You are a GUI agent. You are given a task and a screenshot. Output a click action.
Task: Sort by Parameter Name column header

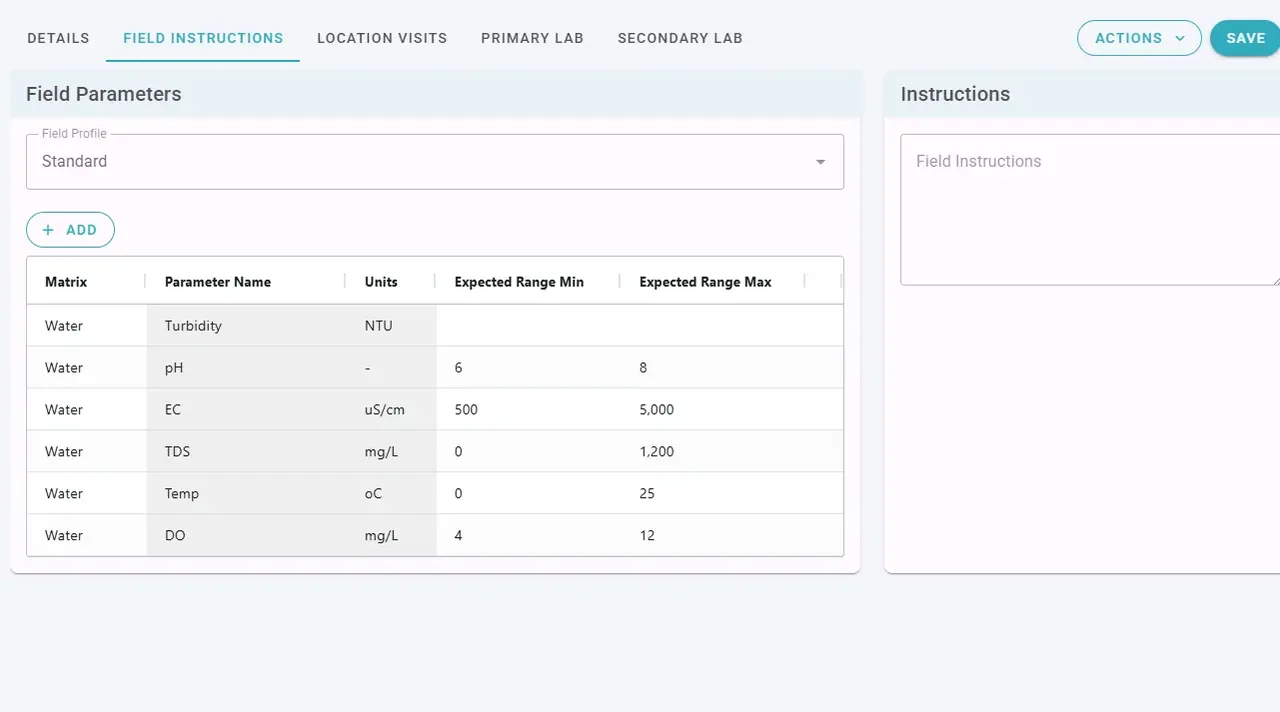pyautogui.click(x=218, y=282)
